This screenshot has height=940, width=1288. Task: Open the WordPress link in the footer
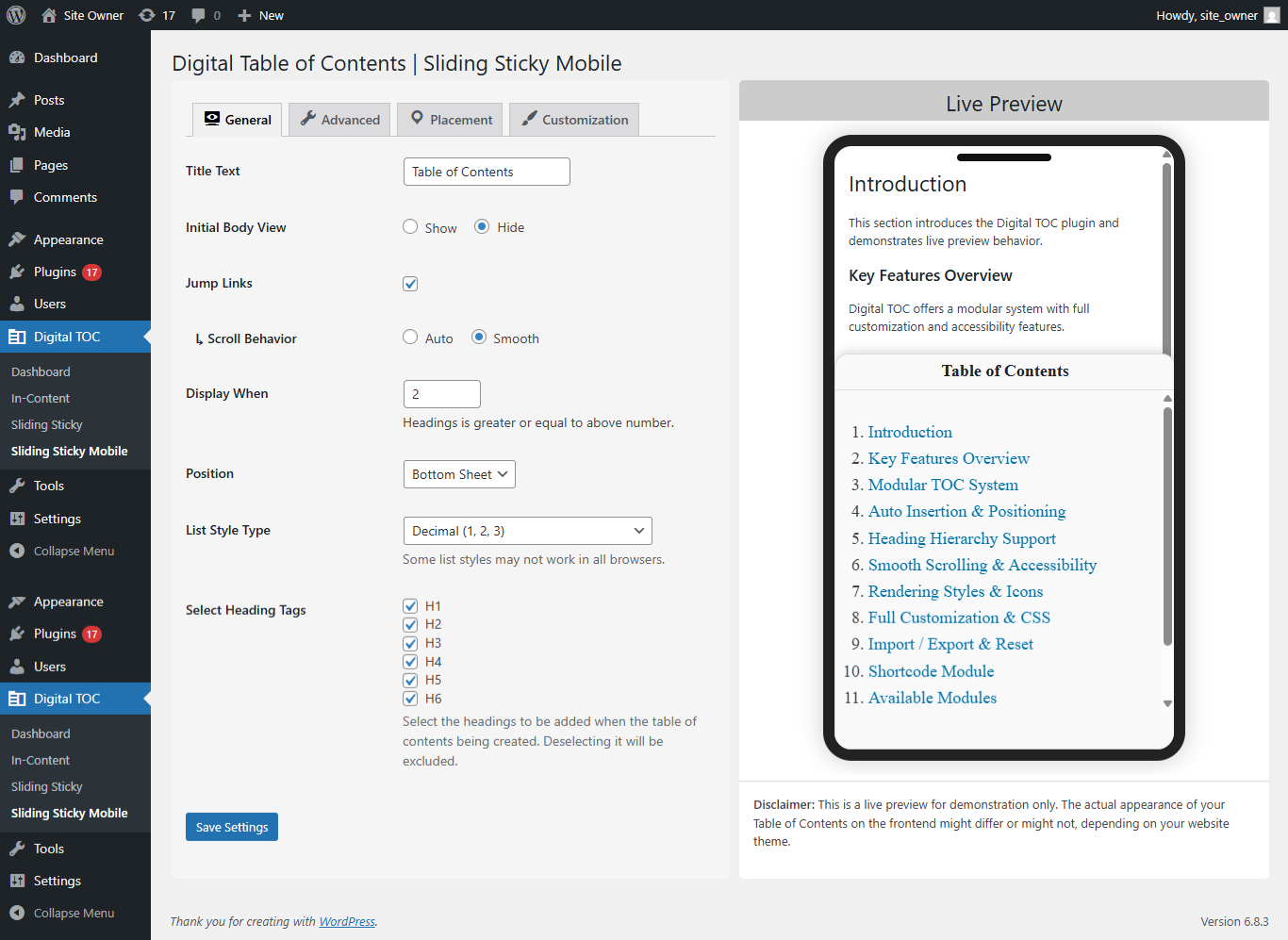[347, 921]
